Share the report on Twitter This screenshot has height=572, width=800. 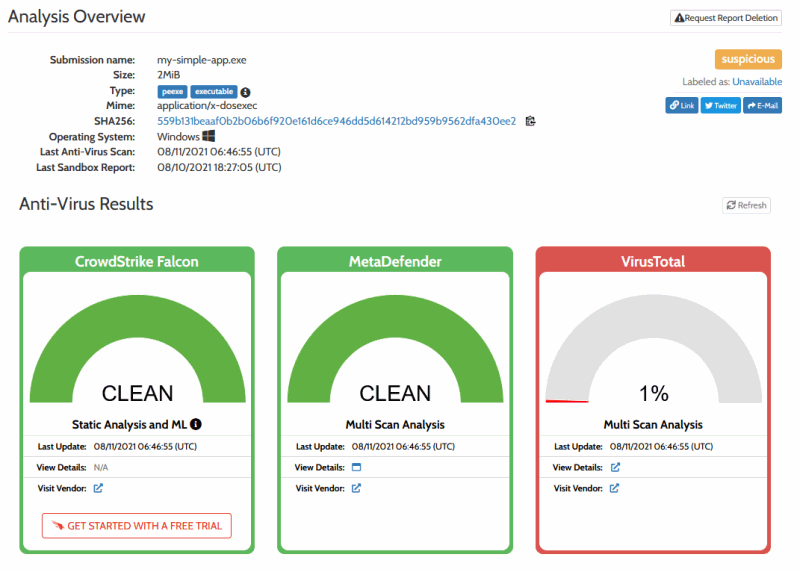click(x=720, y=106)
